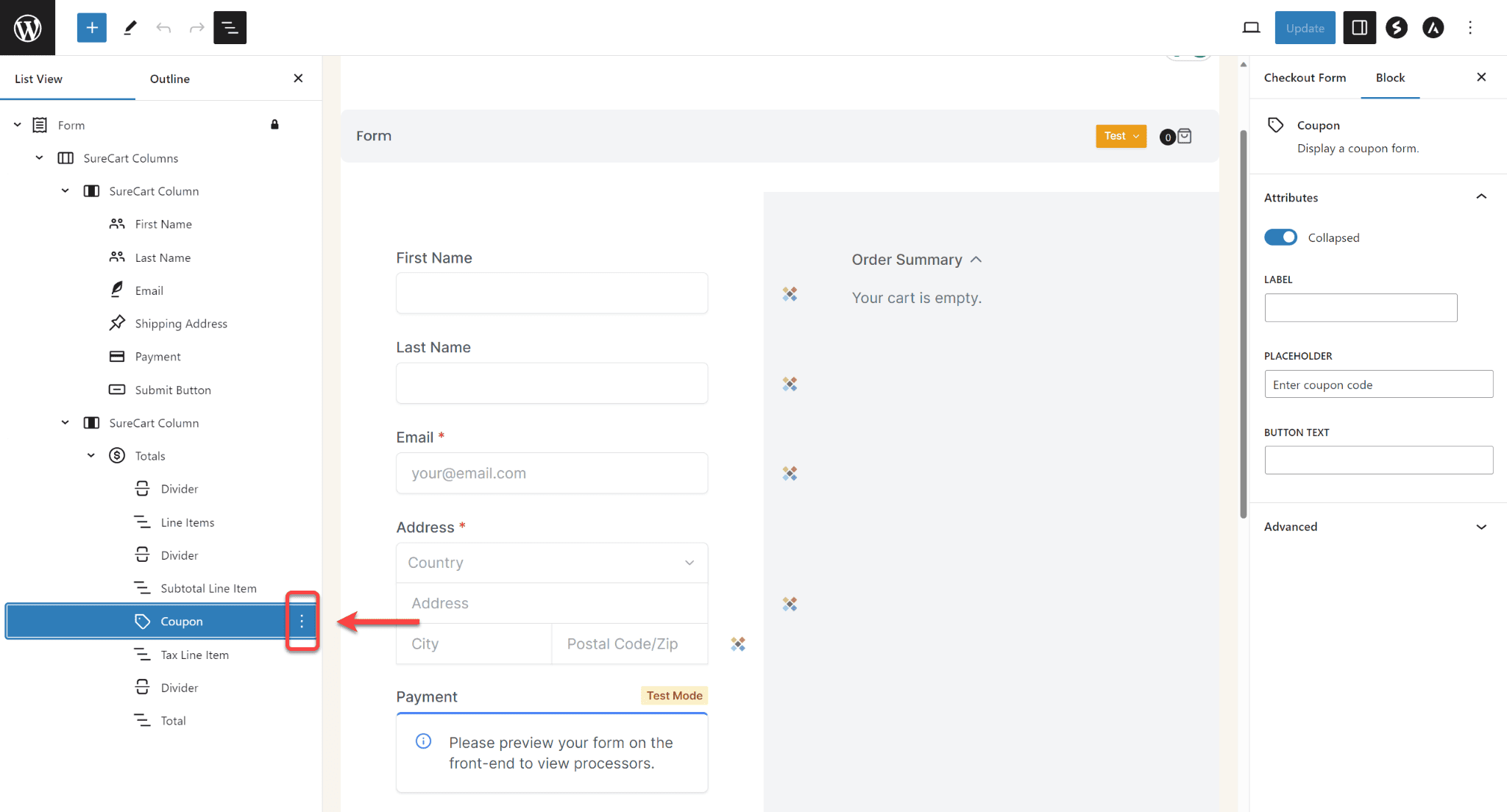Select Subtotal Line Item in List View
The image size is (1507, 812).
tap(208, 588)
